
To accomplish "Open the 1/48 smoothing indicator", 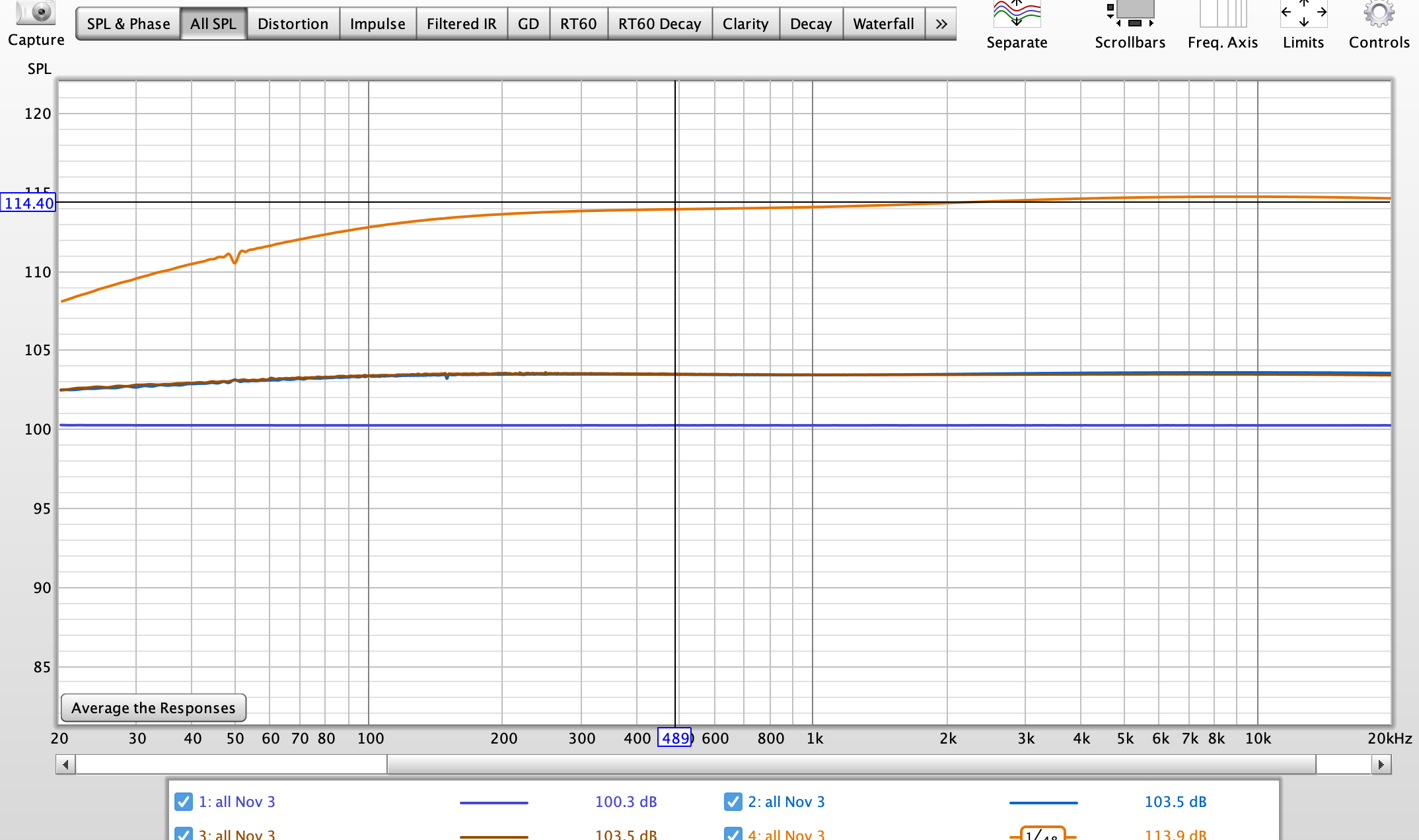I will point(1042,835).
